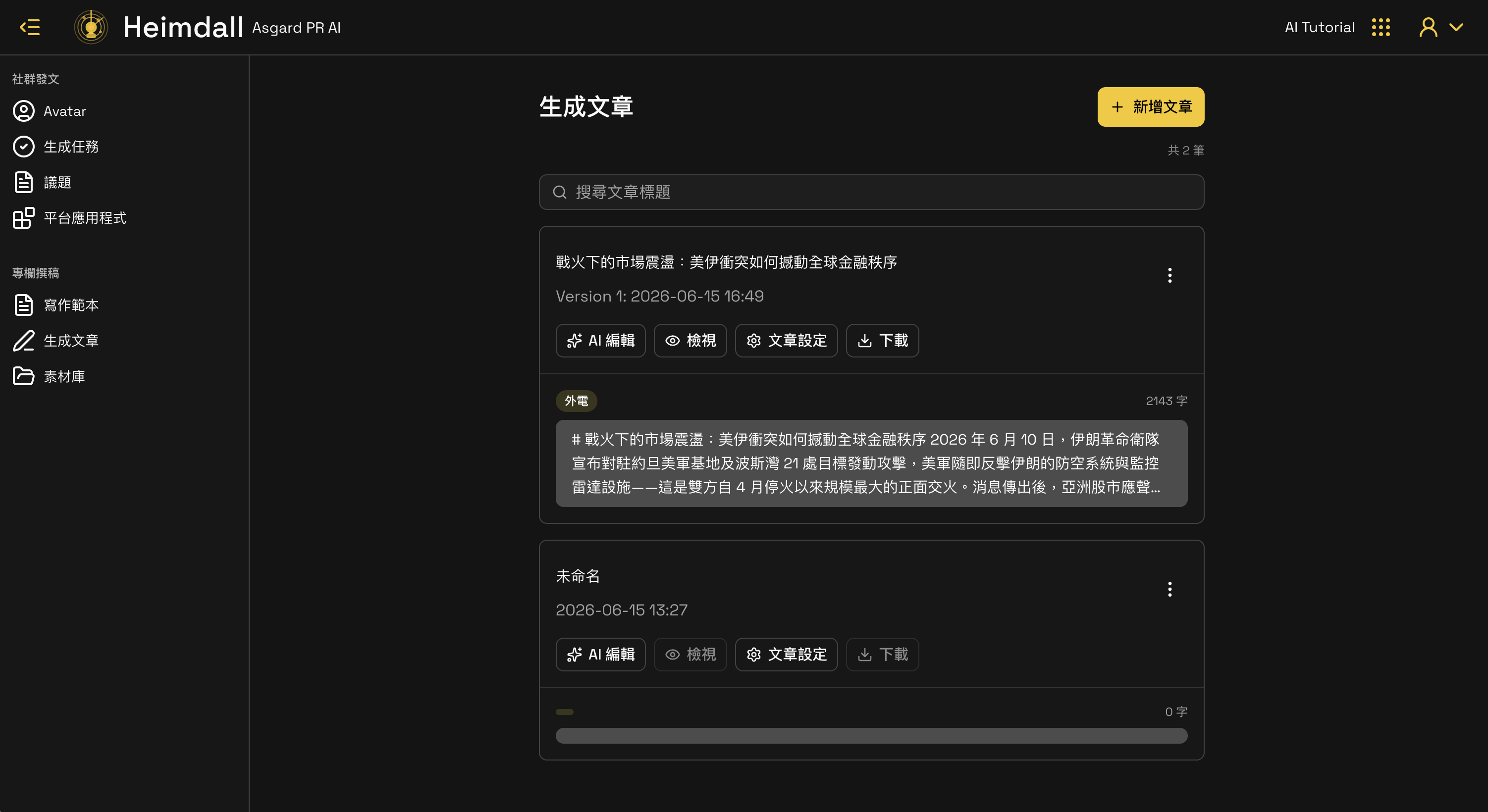This screenshot has width=1488, height=812.
Task: Click the Heimdall logo icon
Action: pos(91,27)
